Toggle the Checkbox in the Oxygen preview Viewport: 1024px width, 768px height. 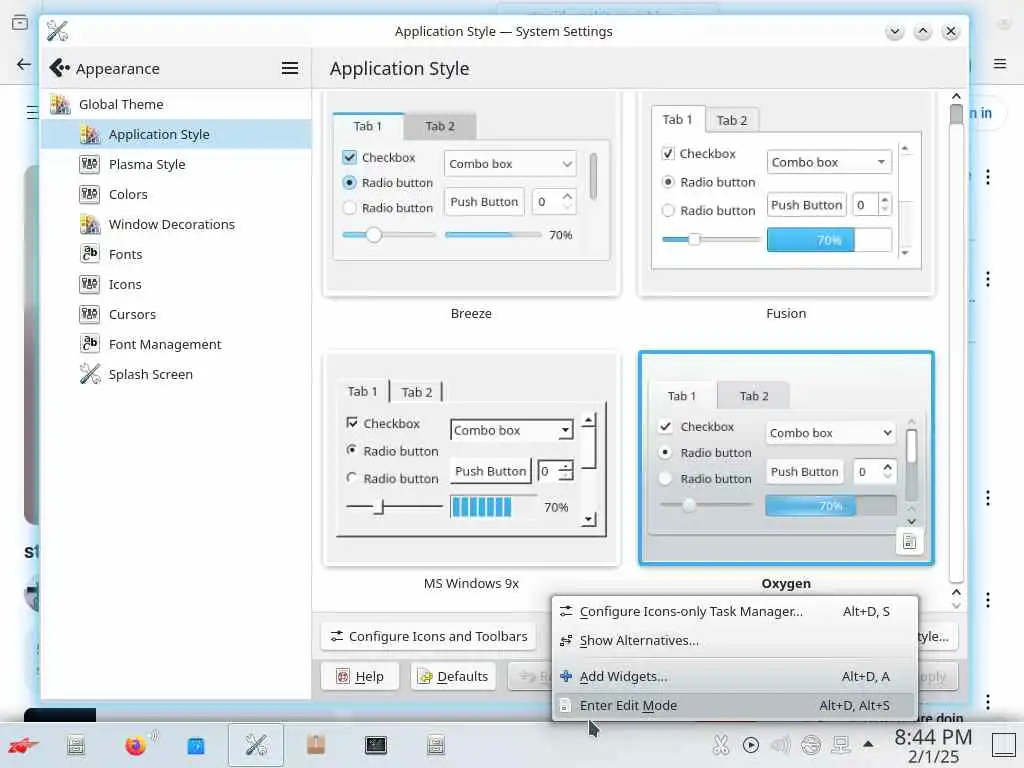tap(665, 426)
